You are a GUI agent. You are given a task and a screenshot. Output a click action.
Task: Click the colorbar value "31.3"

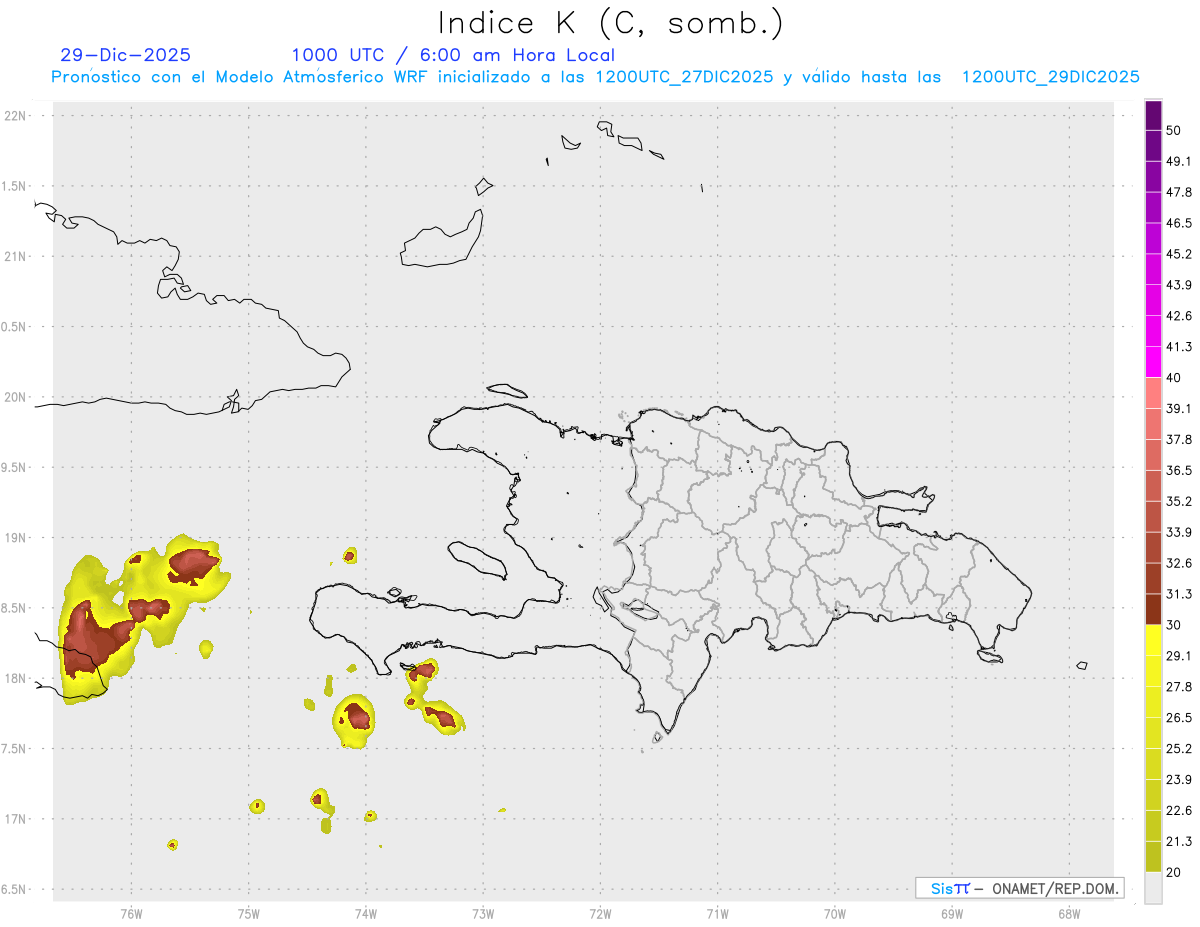point(1179,594)
